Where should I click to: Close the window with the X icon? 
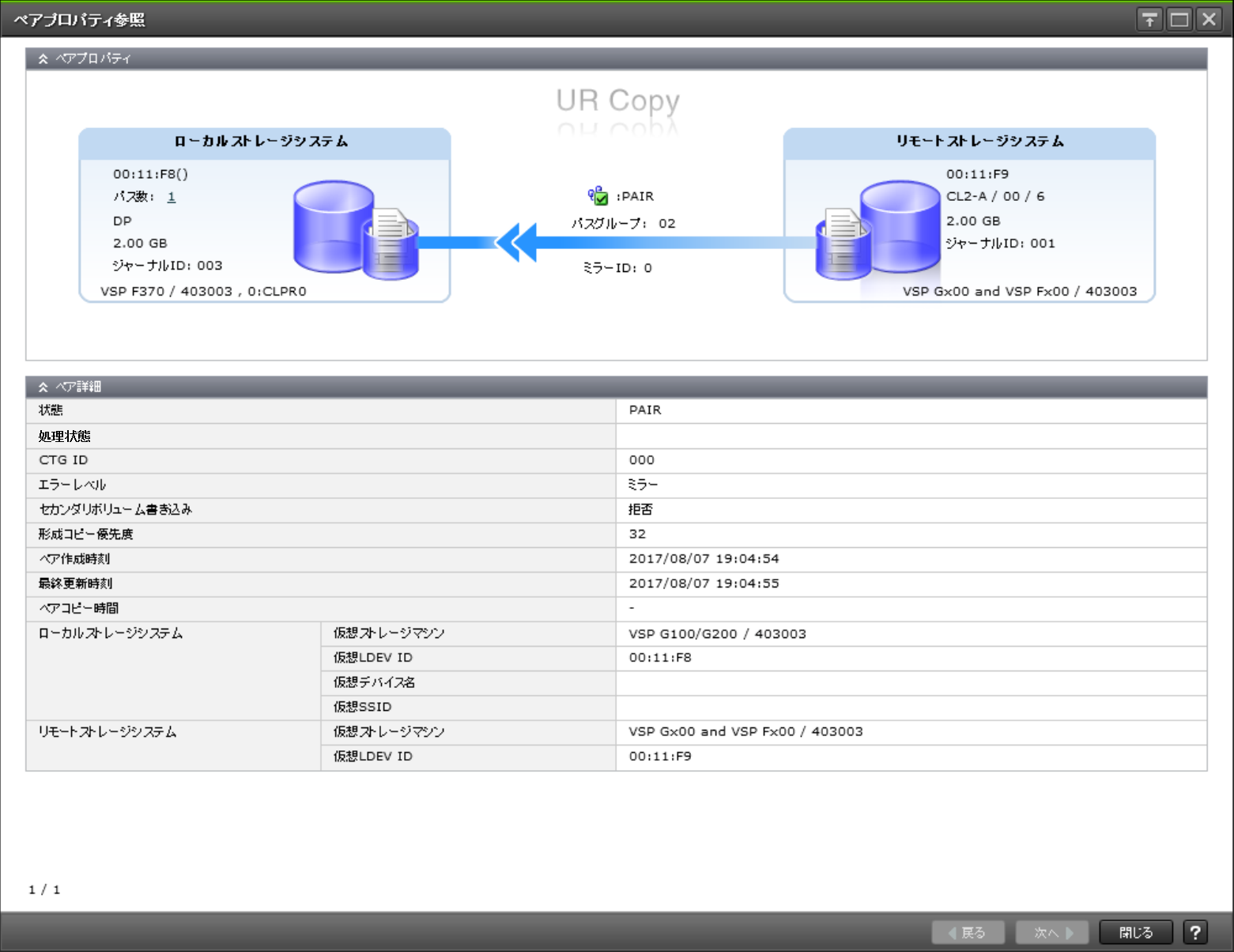[1209, 20]
